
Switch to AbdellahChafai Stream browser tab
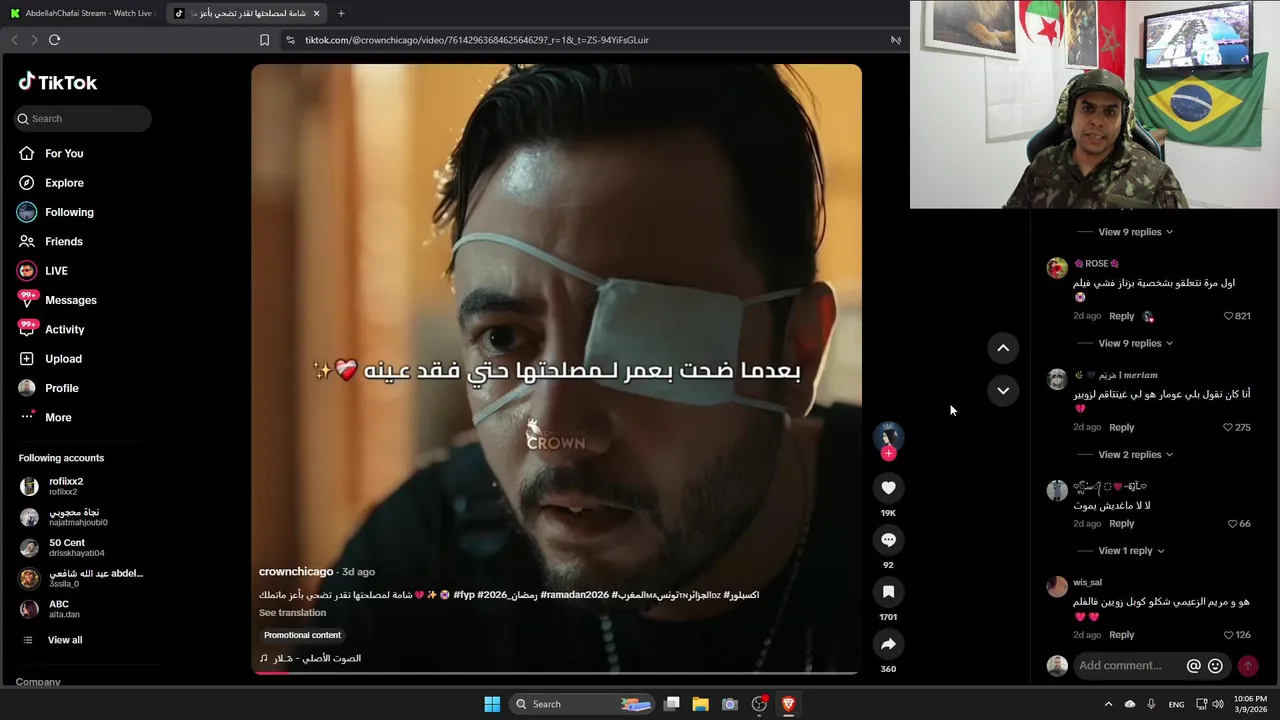click(81, 13)
